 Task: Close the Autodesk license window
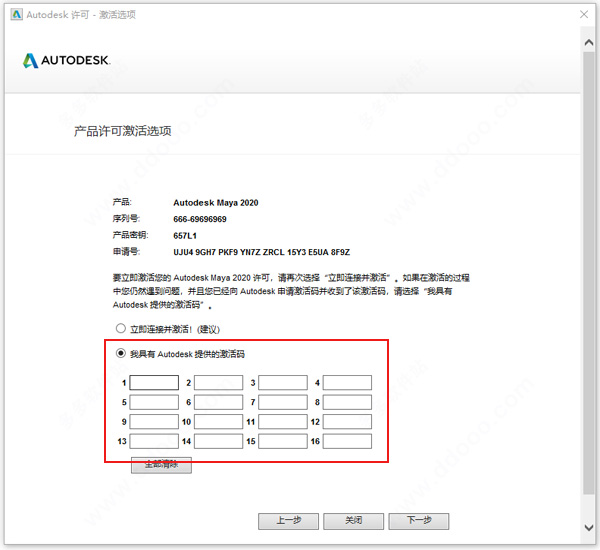tap(584, 15)
